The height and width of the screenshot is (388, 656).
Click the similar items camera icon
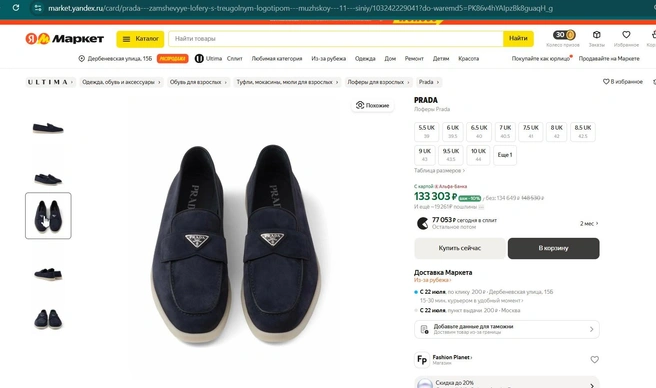[360, 105]
